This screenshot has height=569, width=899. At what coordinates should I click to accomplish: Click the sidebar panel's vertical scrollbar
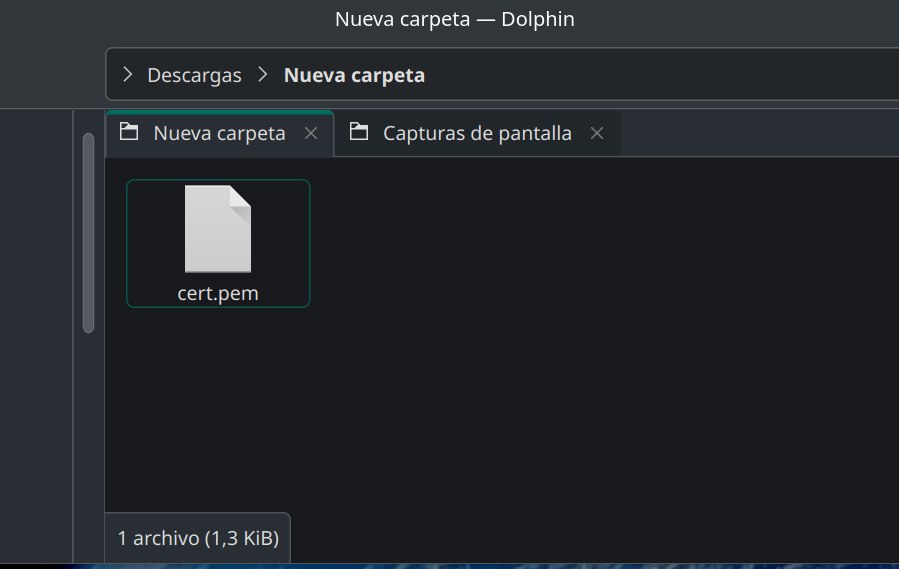click(88, 232)
